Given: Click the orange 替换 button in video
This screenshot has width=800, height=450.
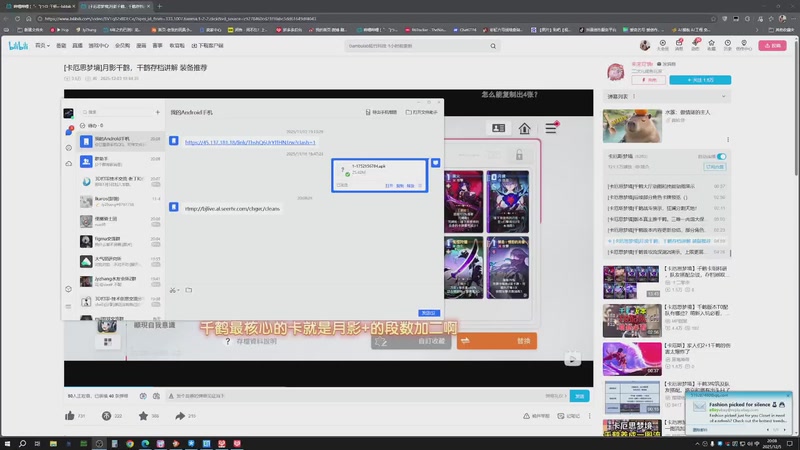Looking at the screenshot, I should 496,341.
